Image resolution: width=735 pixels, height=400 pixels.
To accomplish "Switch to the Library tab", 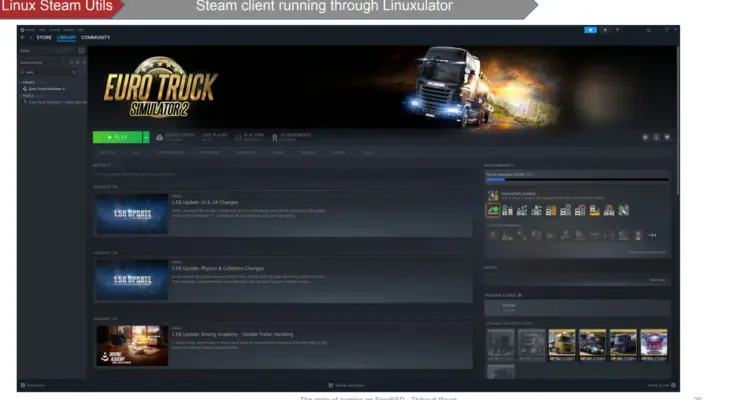I will point(66,38).
